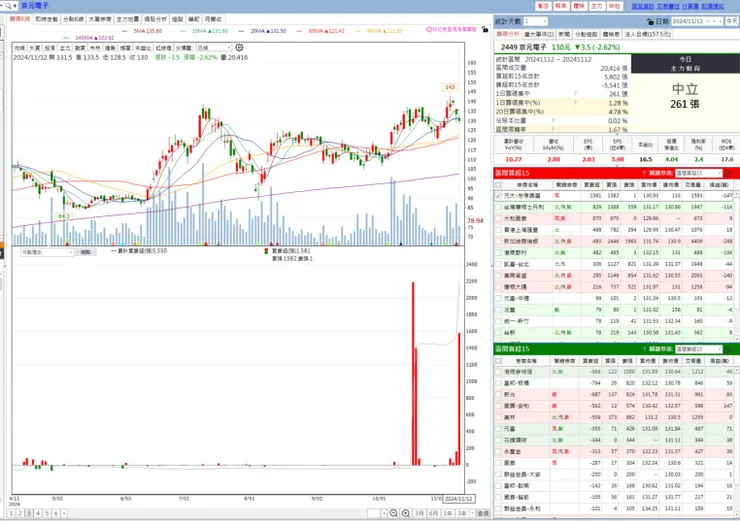Toggle 均線 option in chart toolbar

(19, 48)
